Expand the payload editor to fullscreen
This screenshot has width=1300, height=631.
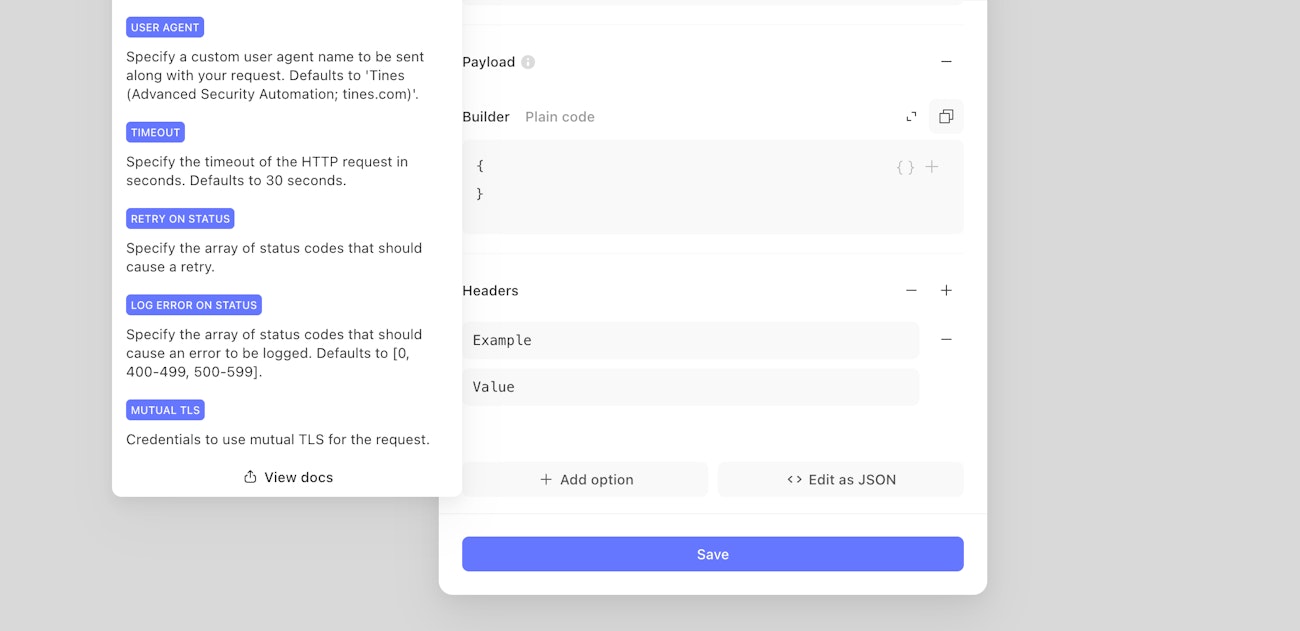[x=911, y=117]
